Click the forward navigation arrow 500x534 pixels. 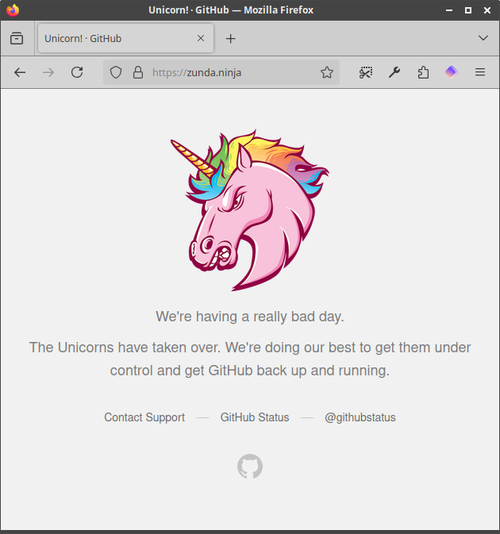pos(48,72)
